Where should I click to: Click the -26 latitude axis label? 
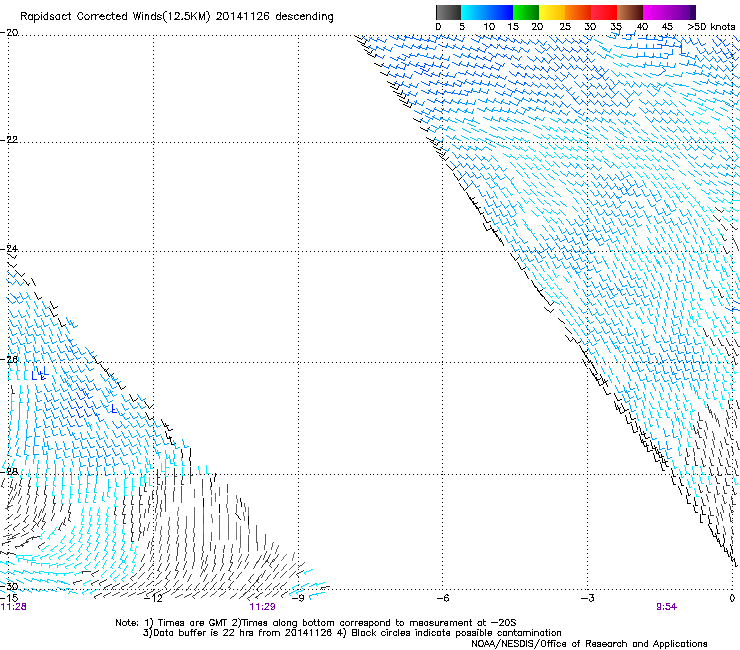click(9, 360)
